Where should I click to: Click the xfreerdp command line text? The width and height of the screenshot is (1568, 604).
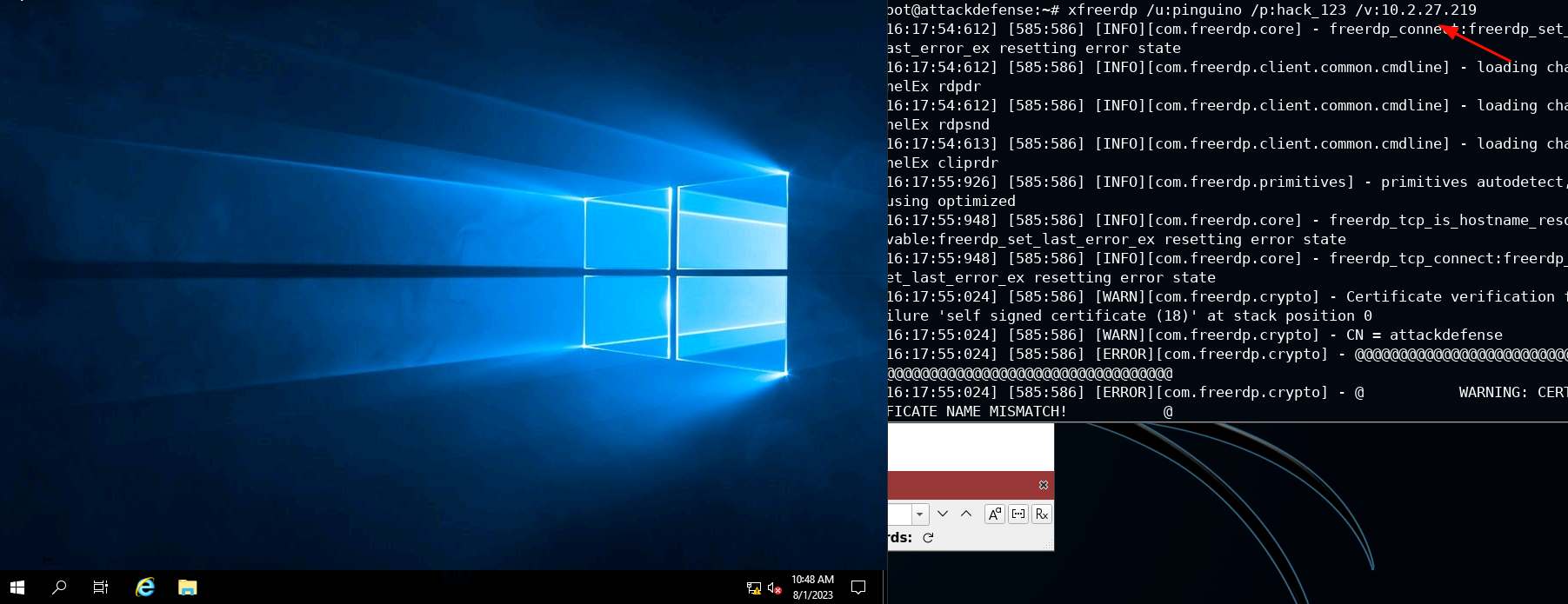tap(1272, 10)
